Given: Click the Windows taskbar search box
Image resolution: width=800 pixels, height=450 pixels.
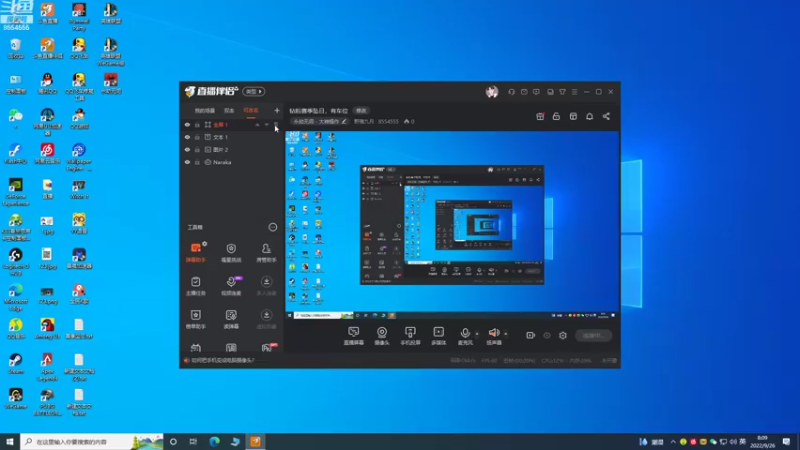Looking at the screenshot, I should (x=92, y=442).
